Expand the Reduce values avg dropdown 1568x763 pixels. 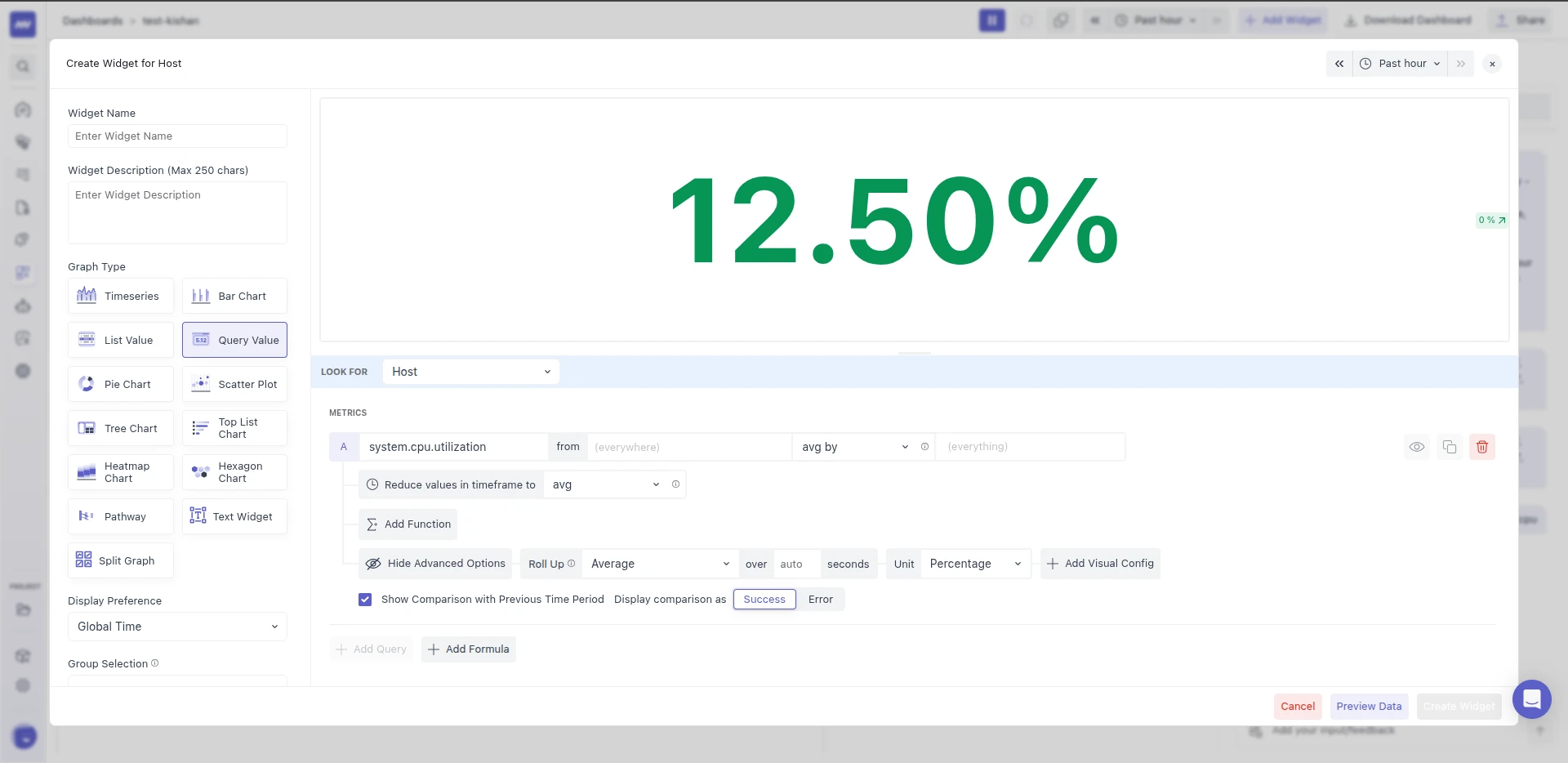click(x=605, y=484)
